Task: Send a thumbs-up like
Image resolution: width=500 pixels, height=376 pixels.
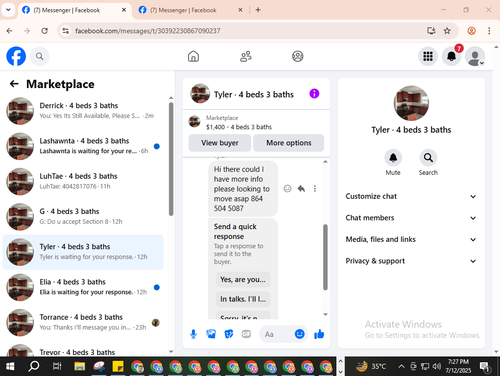Action: 319,334
